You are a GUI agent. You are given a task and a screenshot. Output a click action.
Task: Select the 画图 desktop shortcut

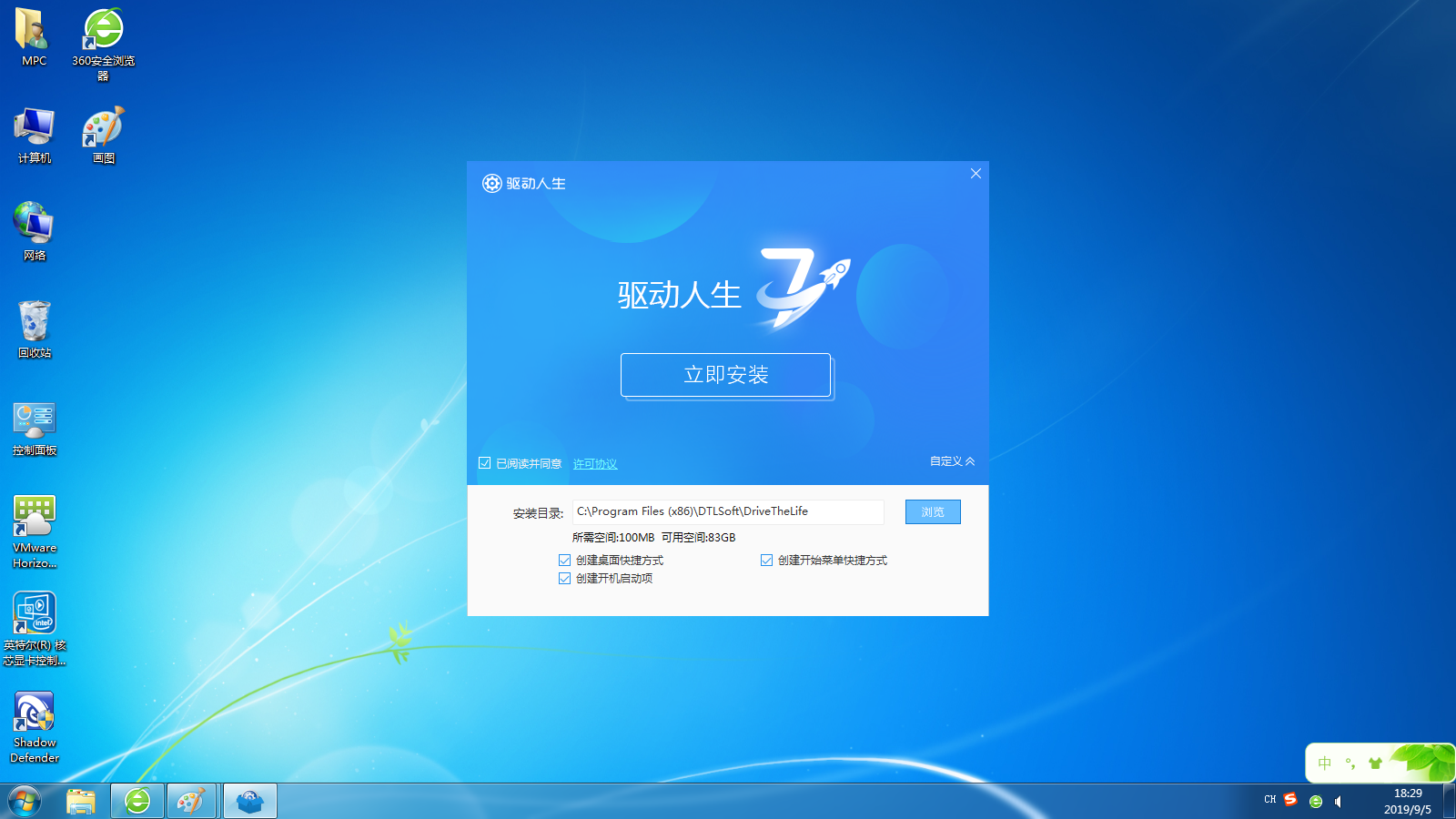pyautogui.click(x=103, y=136)
